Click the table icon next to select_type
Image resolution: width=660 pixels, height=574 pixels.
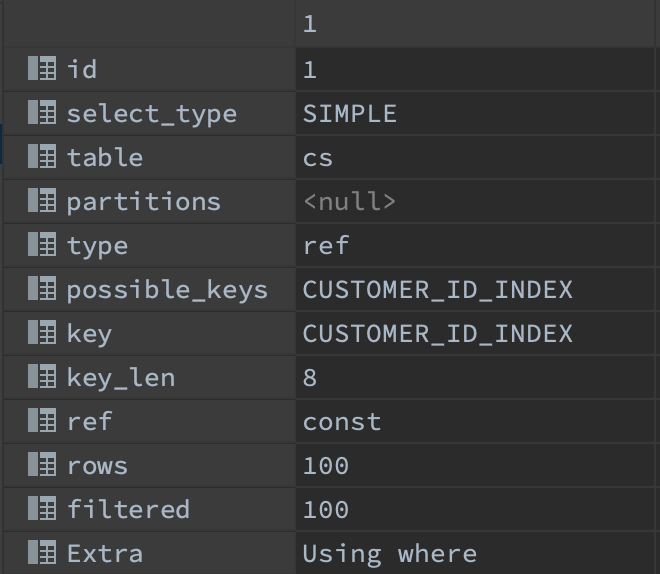[41, 113]
